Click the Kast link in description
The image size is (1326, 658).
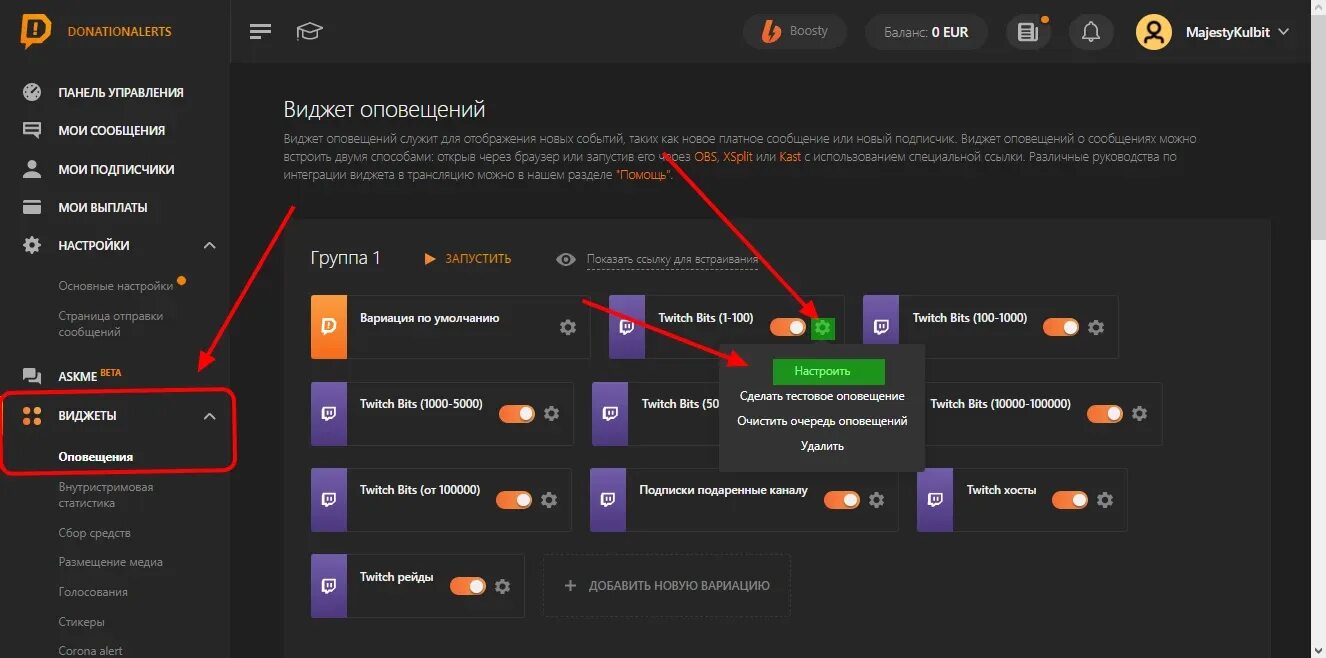click(x=790, y=157)
